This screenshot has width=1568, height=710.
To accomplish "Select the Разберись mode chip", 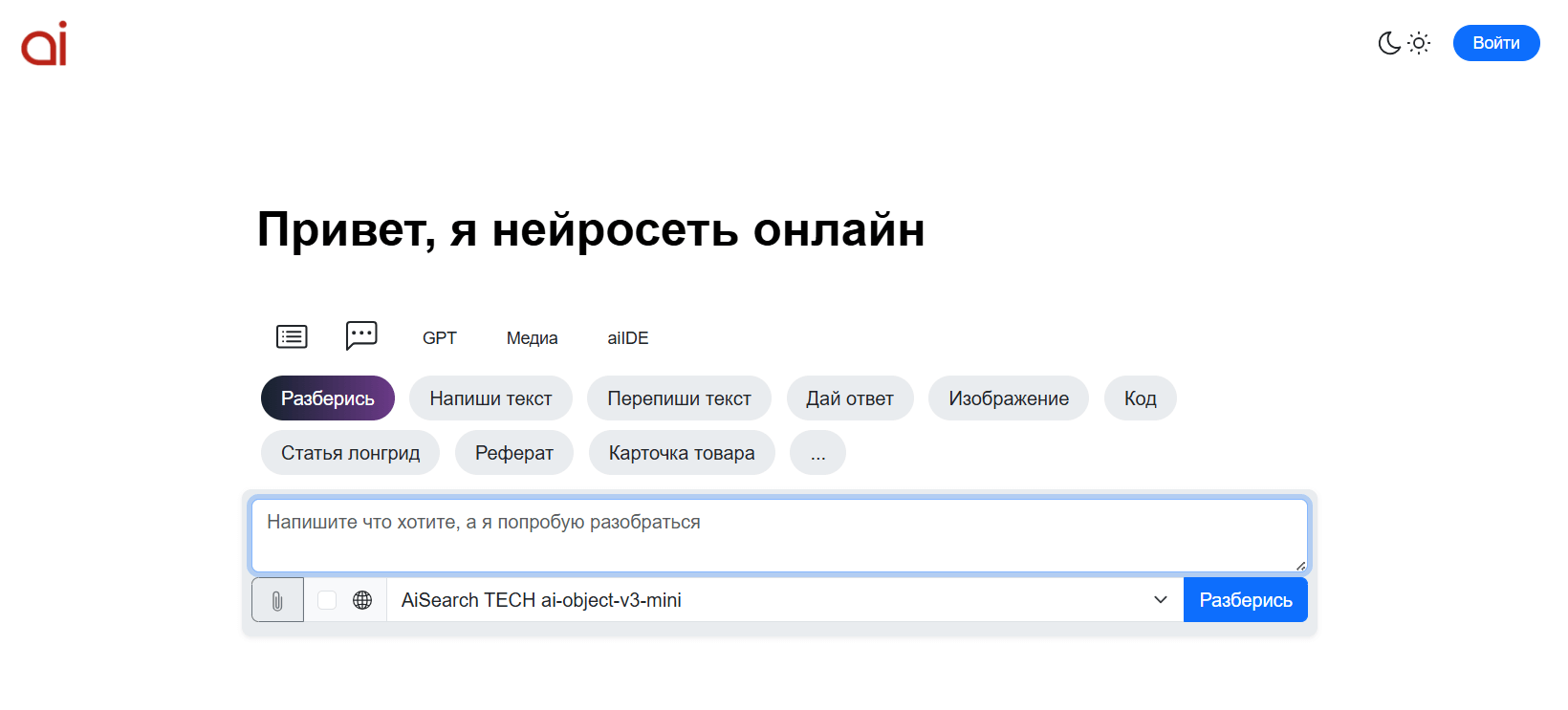I will coord(327,398).
